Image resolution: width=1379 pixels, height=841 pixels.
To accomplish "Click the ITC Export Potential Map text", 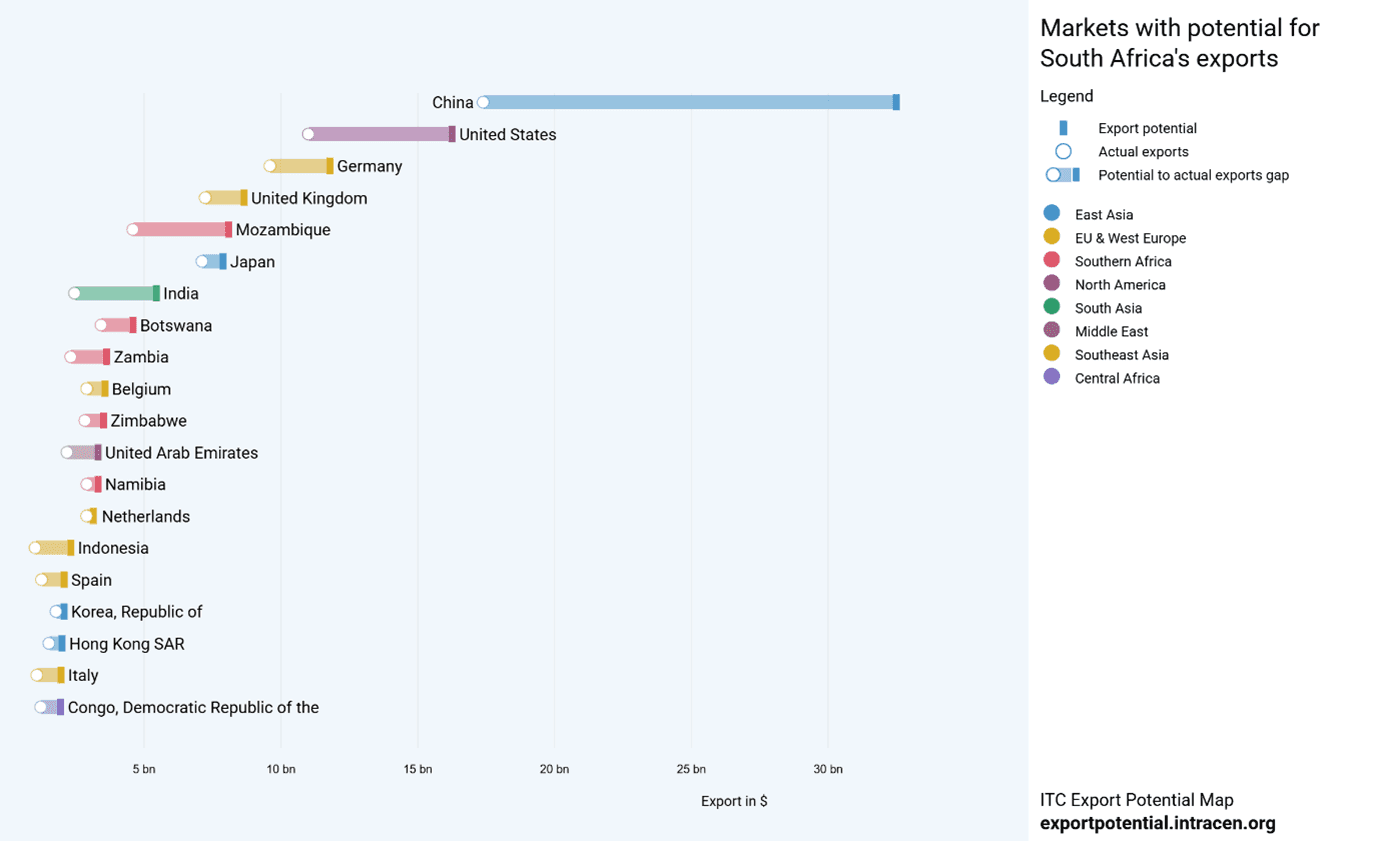I will [x=1137, y=800].
